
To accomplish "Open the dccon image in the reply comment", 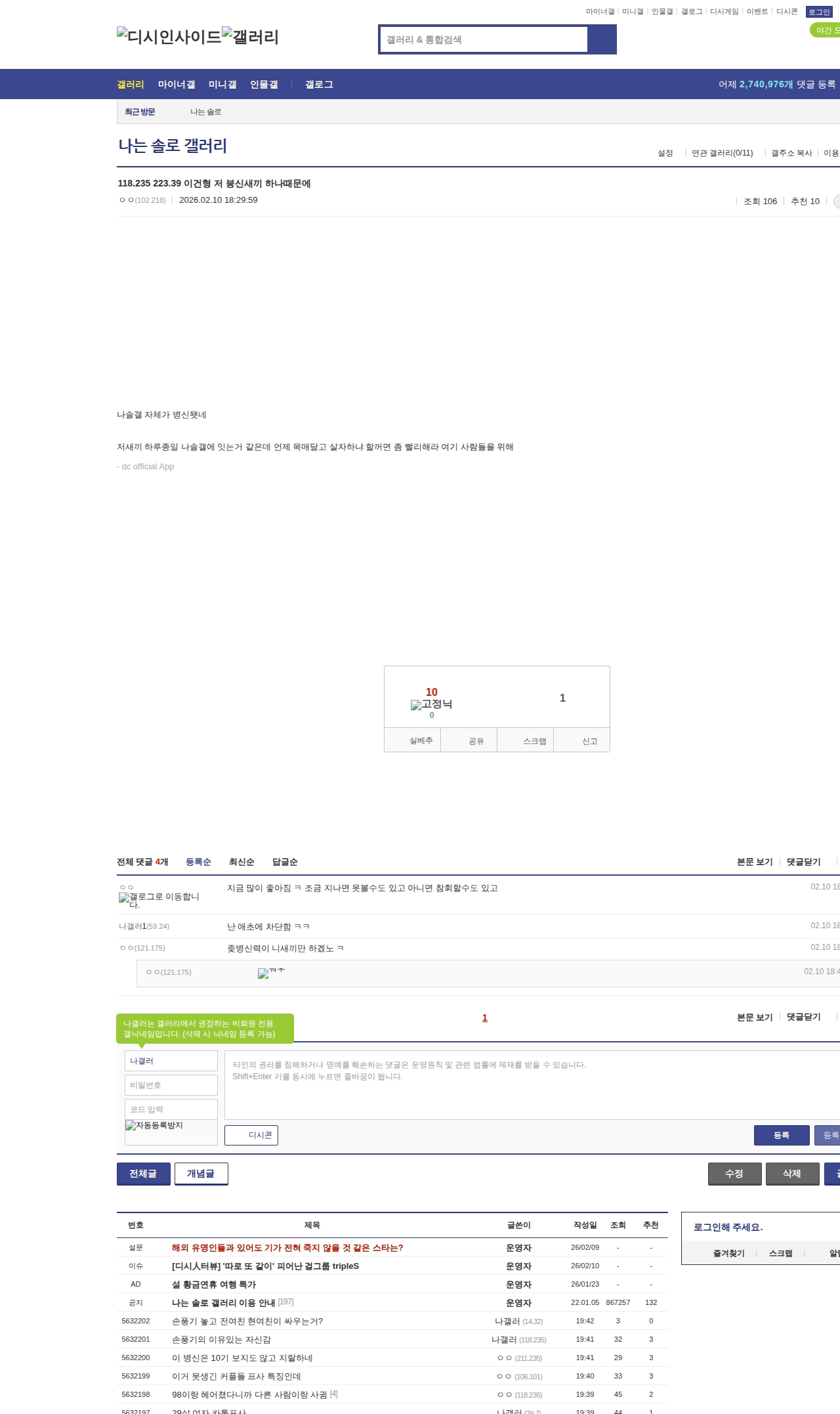I will (270, 973).
